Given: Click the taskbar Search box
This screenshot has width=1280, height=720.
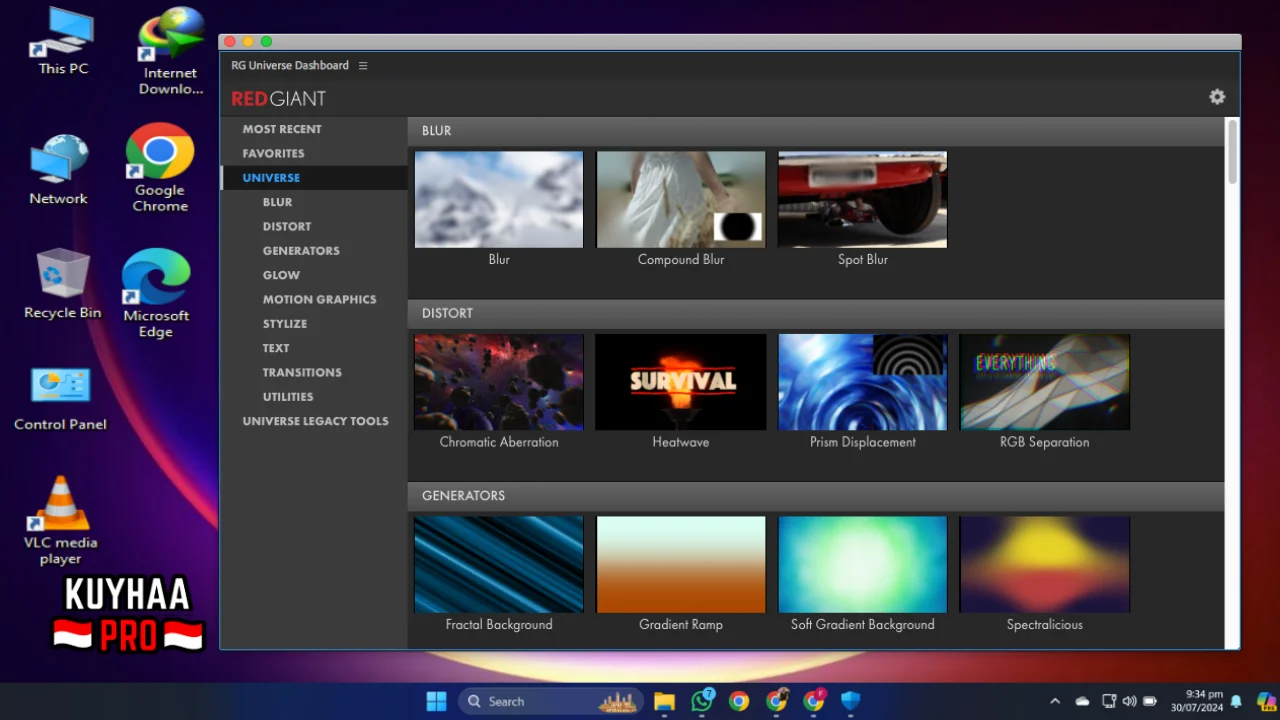Looking at the screenshot, I should click(x=551, y=701).
